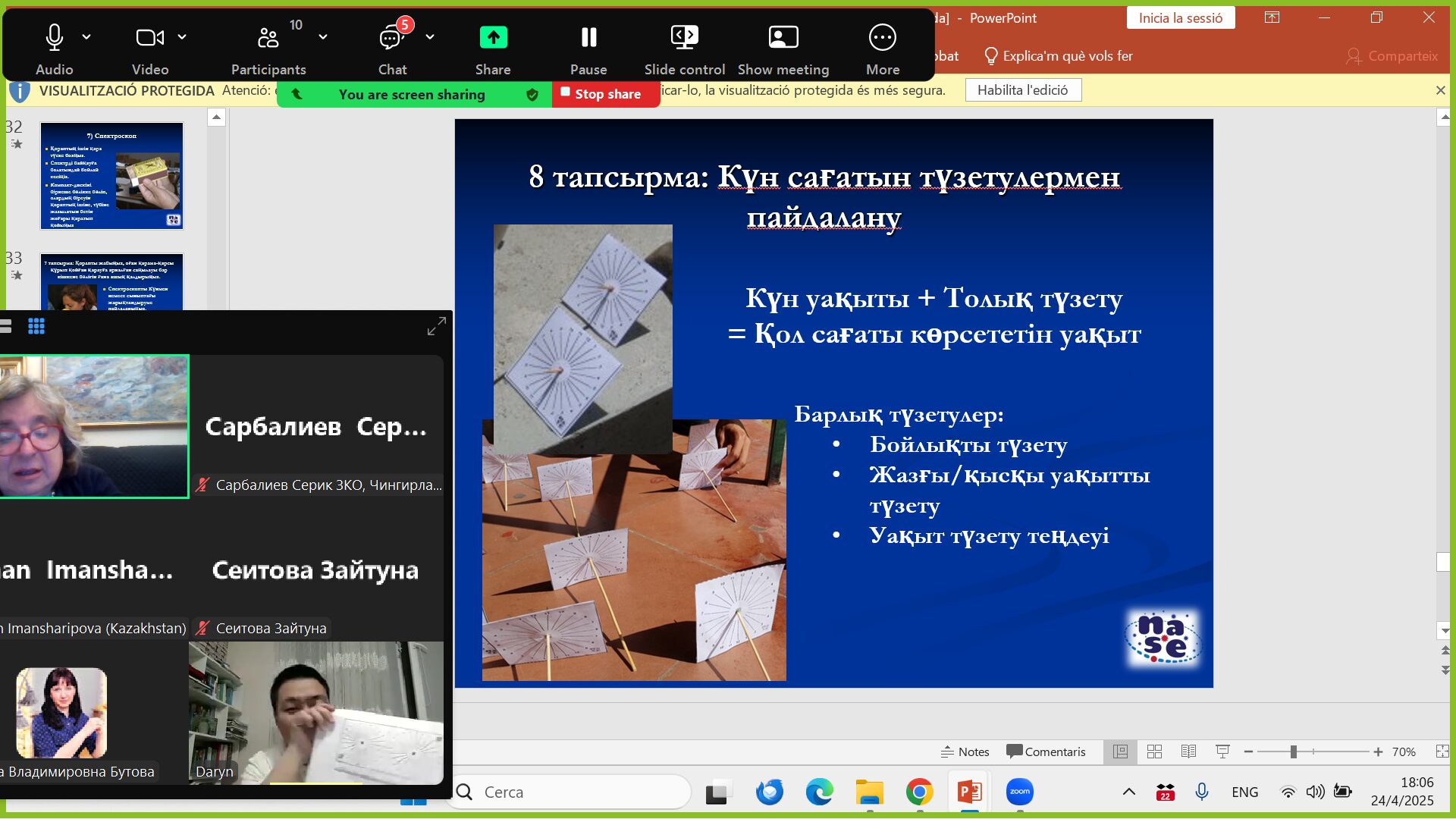Open Google Chrome from taskbar

[x=919, y=792]
